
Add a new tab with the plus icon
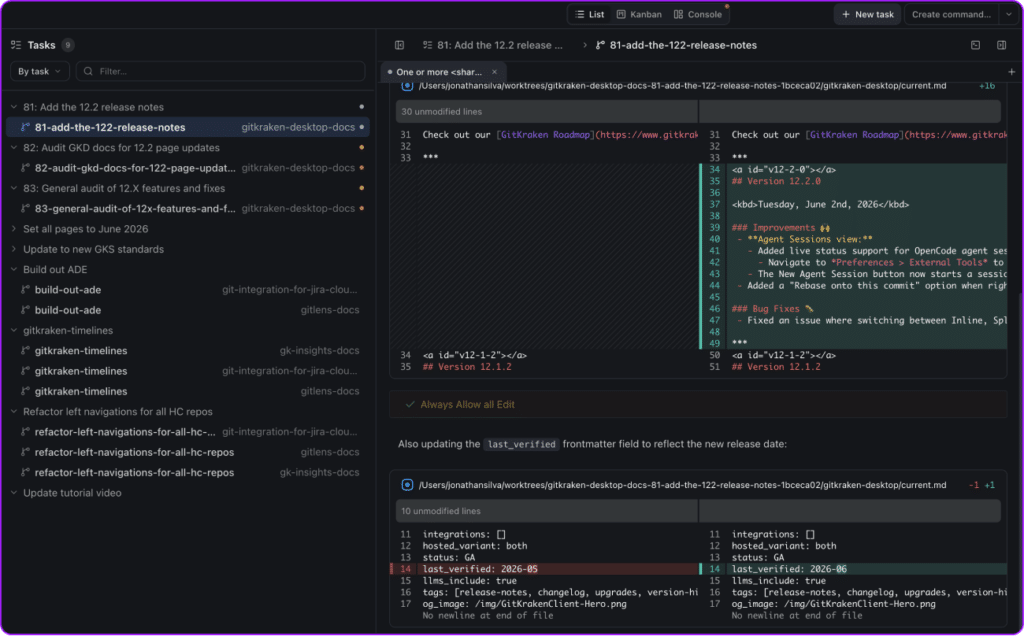(x=1011, y=72)
